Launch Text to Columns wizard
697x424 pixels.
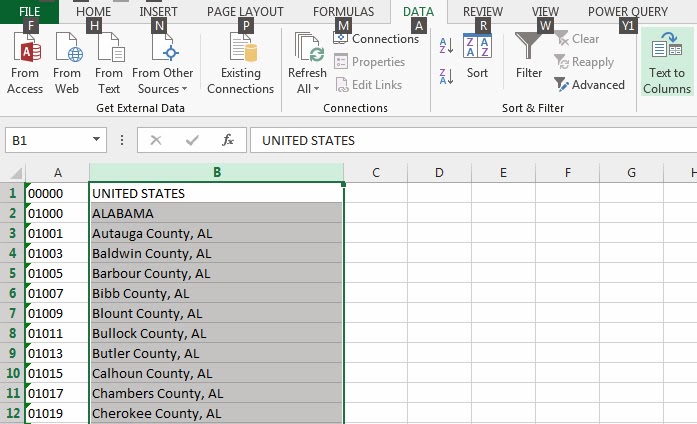(666, 62)
